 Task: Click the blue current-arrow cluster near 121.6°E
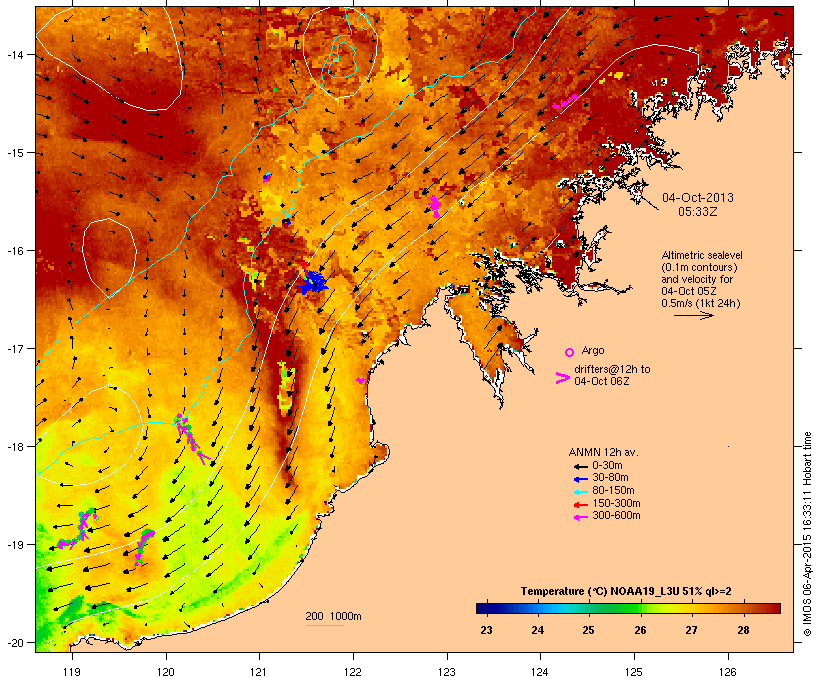pyautogui.click(x=313, y=281)
